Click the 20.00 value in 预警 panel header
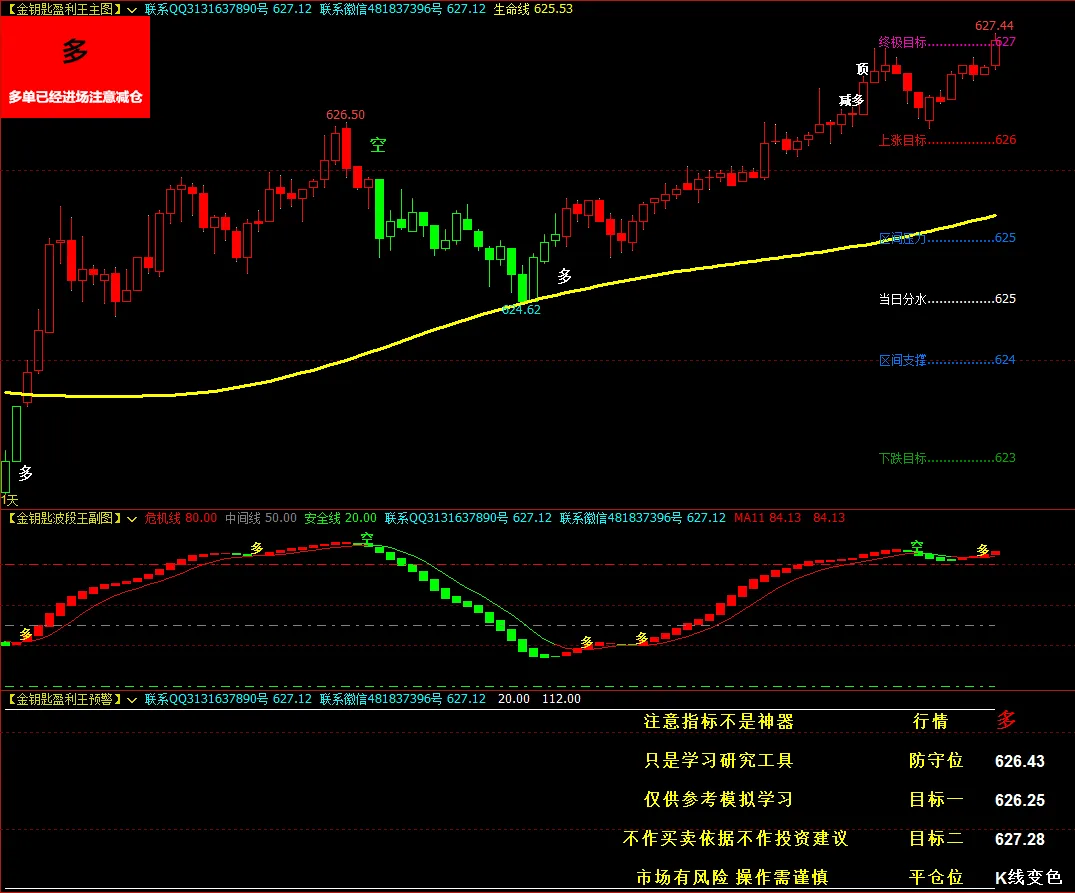Image resolution: width=1075 pixels, height=893 pixels. click(x=514, y=699)
